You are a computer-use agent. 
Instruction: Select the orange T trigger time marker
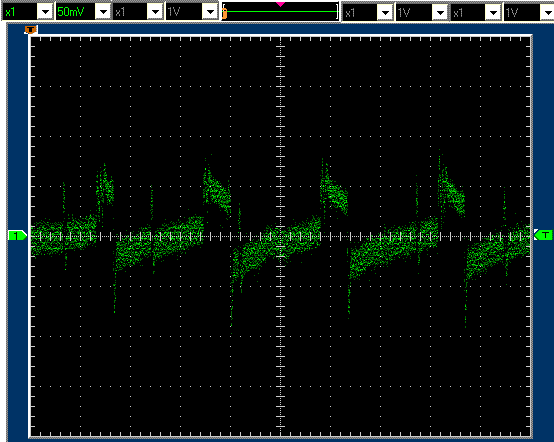pyautogui.click(x=31, y=30)
